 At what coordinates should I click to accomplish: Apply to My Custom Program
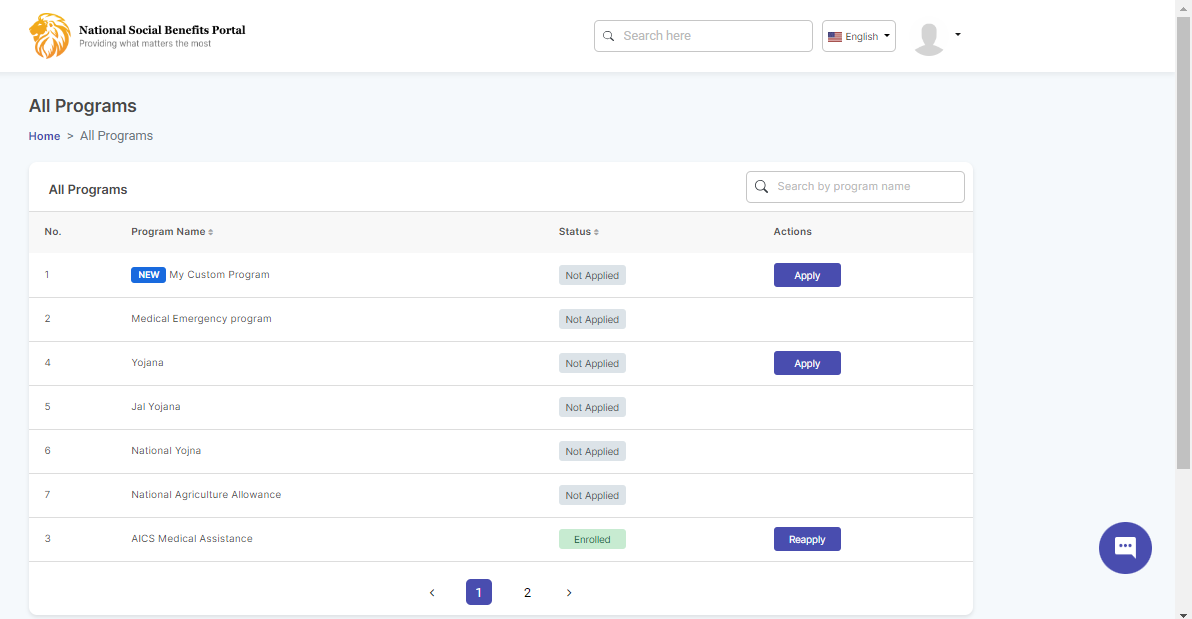806,275
